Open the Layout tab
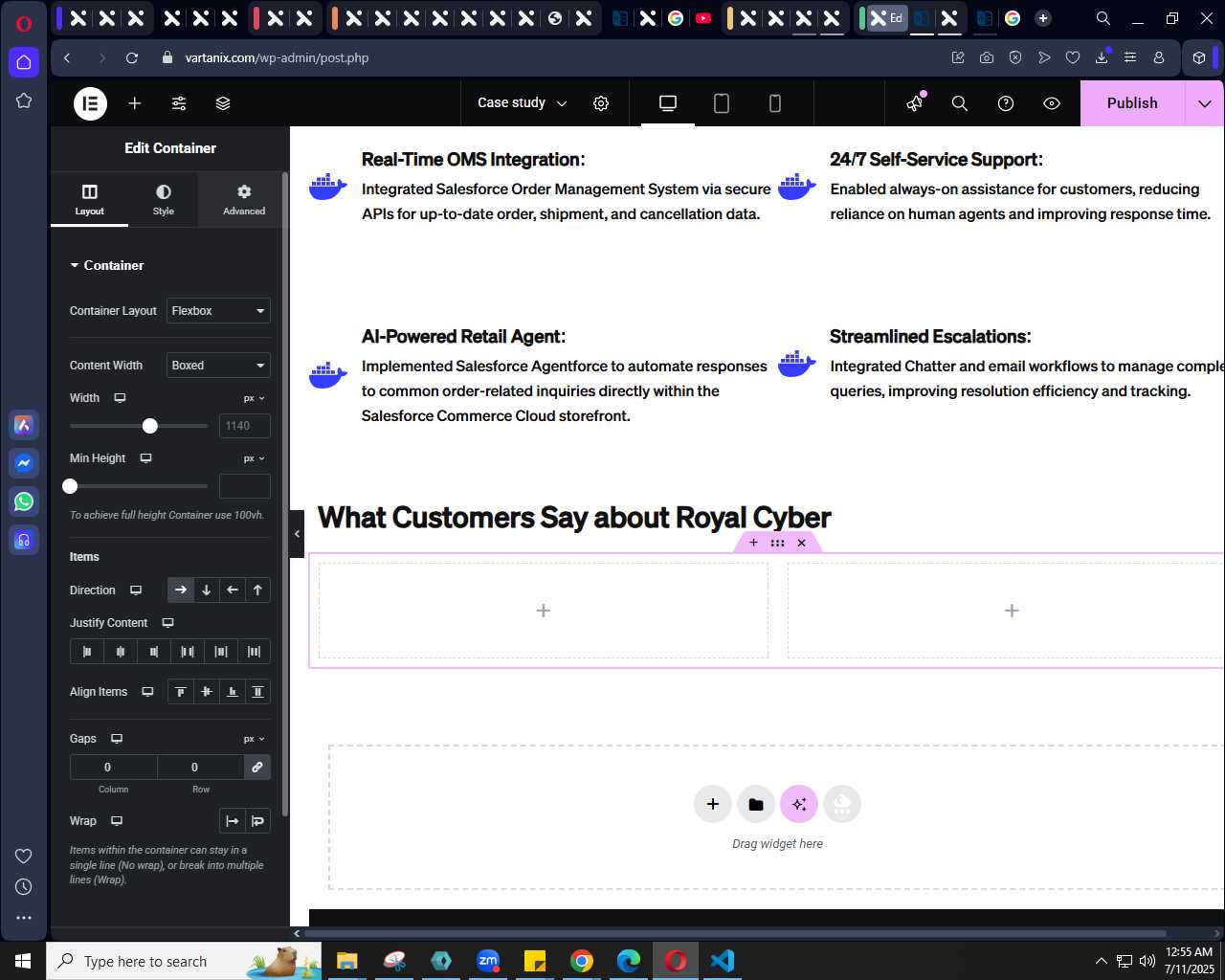Viewport: 1225px width, 980px height. coord(90,199)
